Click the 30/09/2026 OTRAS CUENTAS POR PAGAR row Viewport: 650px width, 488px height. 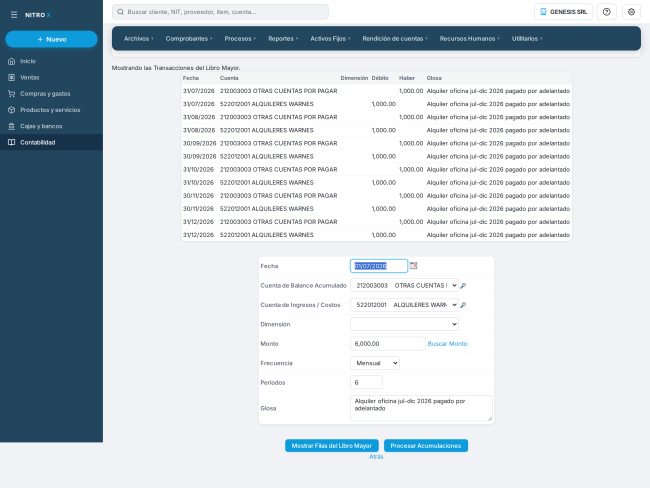376,143
